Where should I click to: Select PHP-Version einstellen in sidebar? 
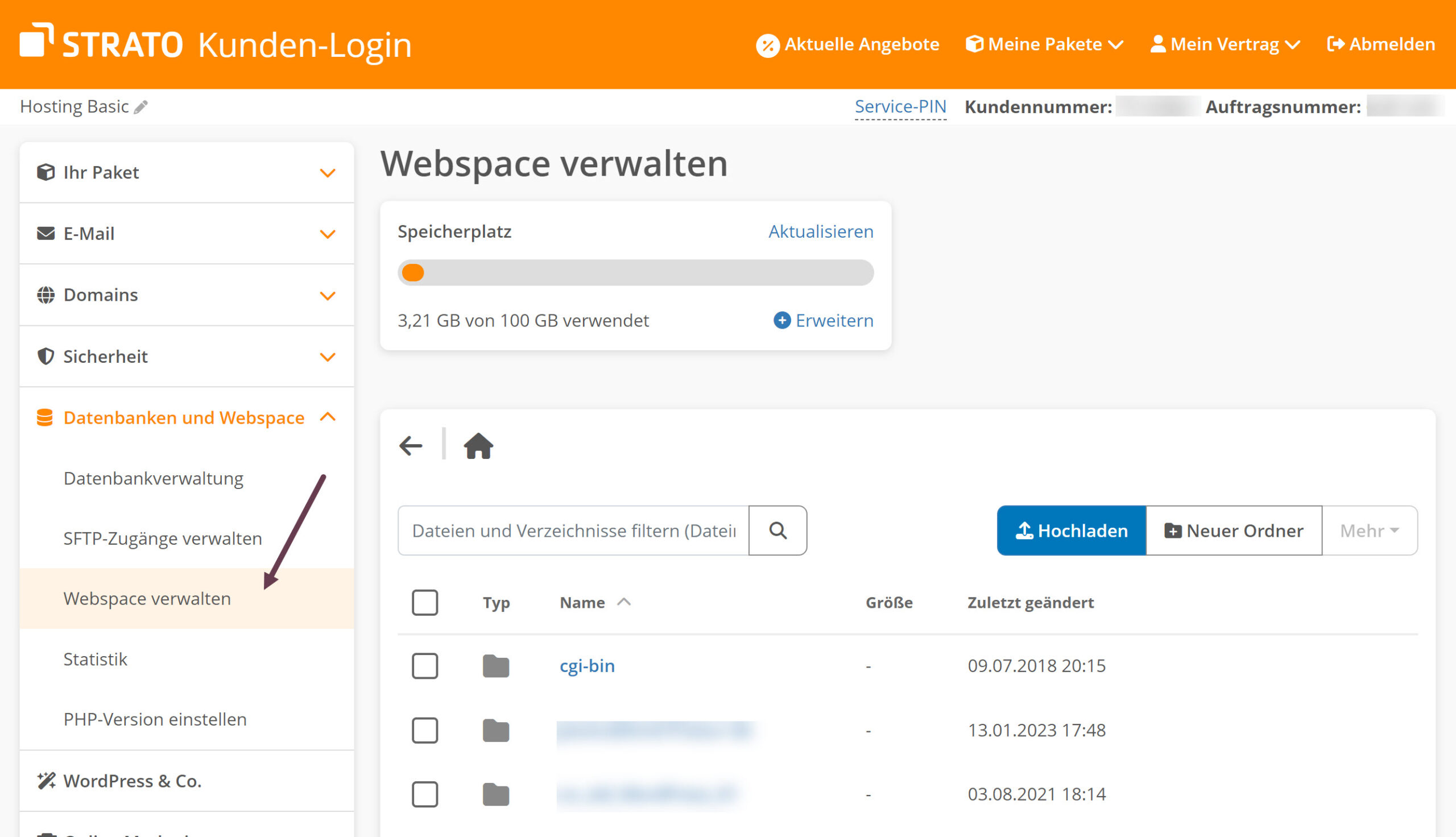(x=155, y=719)
